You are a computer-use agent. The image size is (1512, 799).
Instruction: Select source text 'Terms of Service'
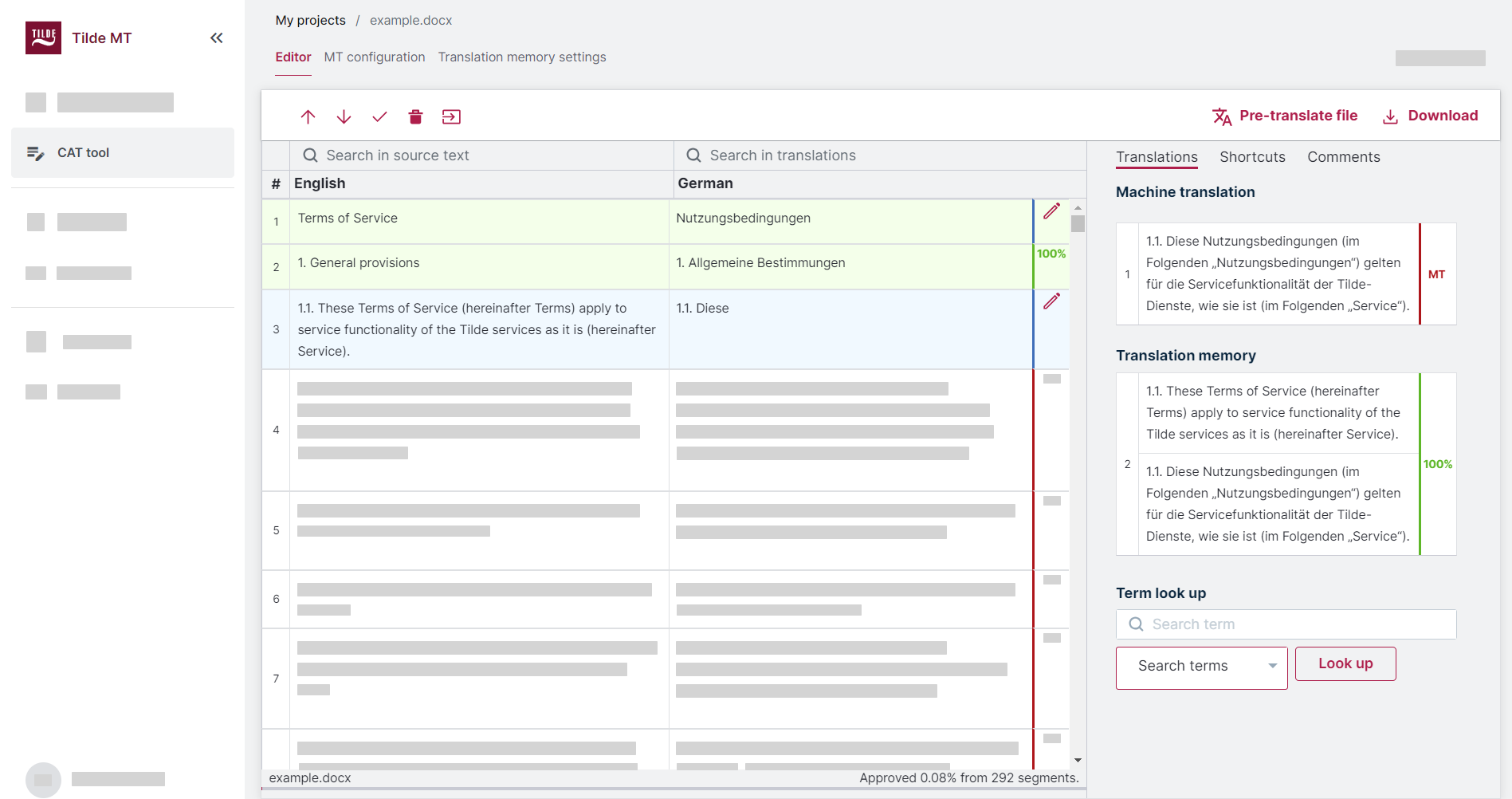(x=348, y=218)
